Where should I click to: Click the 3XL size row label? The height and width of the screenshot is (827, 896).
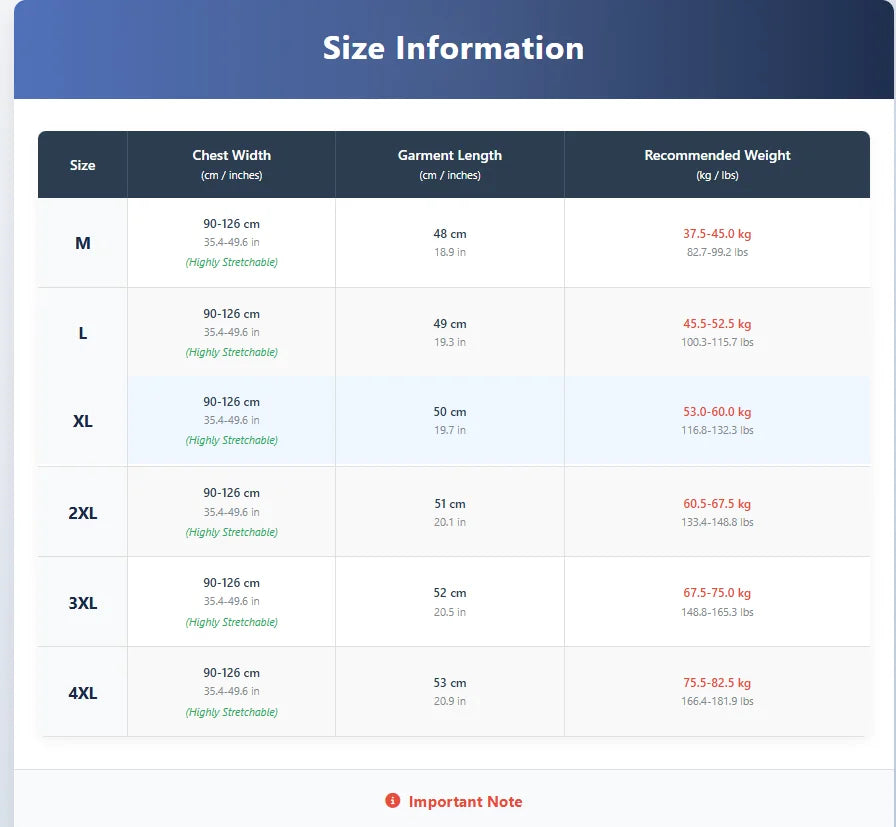(x=83, y=603)
